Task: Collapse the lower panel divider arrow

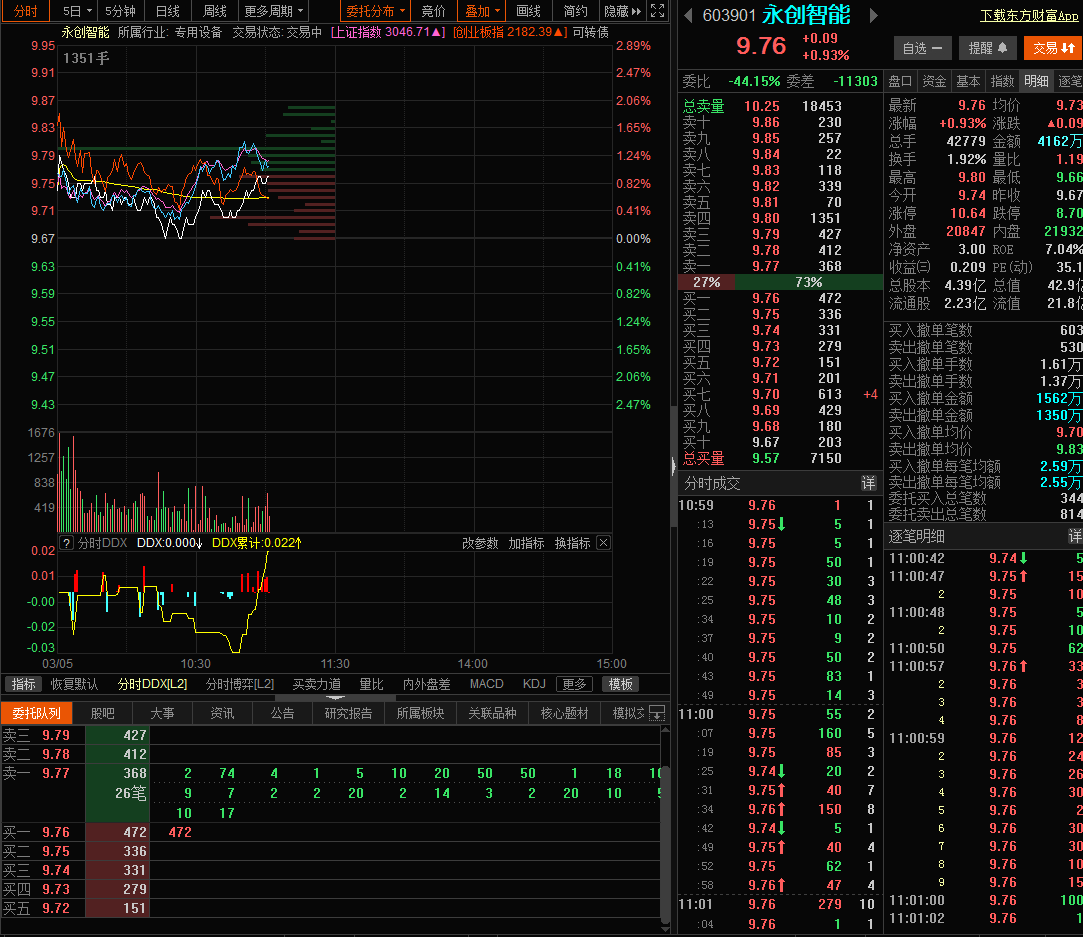Action: tap(335, 697)
